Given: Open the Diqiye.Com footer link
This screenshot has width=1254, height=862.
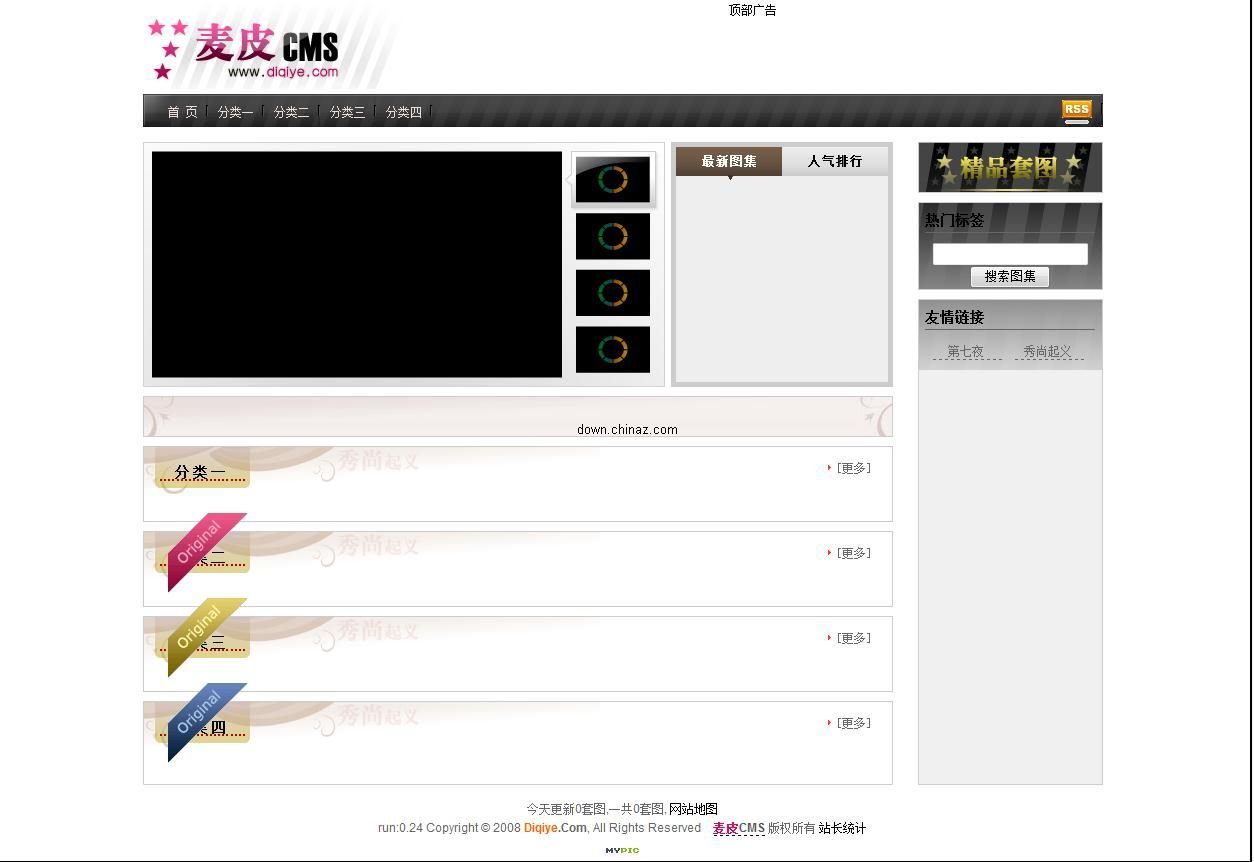Looking at the screenshot, I should pyautogui.click(x=555, y=828).
